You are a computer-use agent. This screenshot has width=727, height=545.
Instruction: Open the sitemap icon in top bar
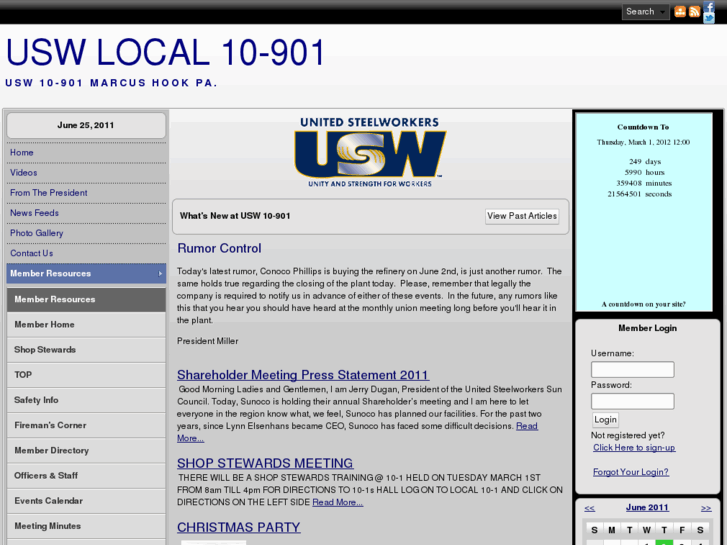[x=680, y=12]
